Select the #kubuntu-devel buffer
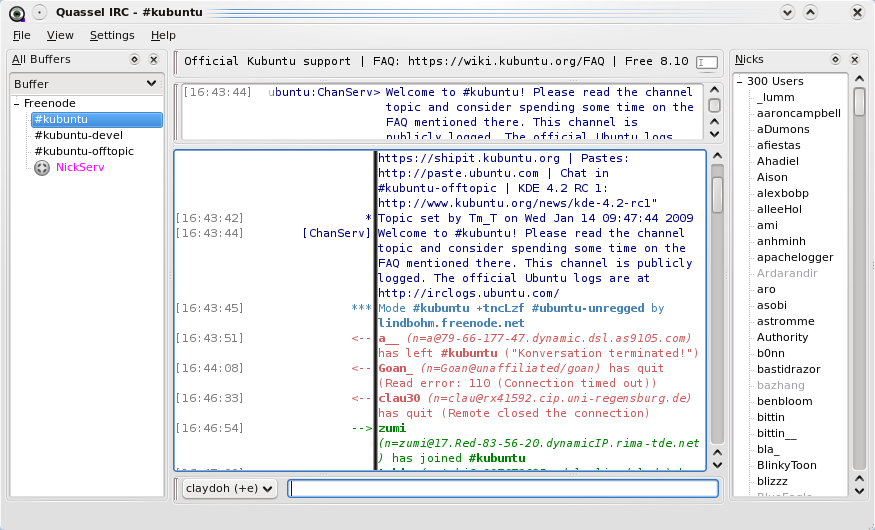The height and width of the screenshot is (530, 875). (x=79, y=136)
